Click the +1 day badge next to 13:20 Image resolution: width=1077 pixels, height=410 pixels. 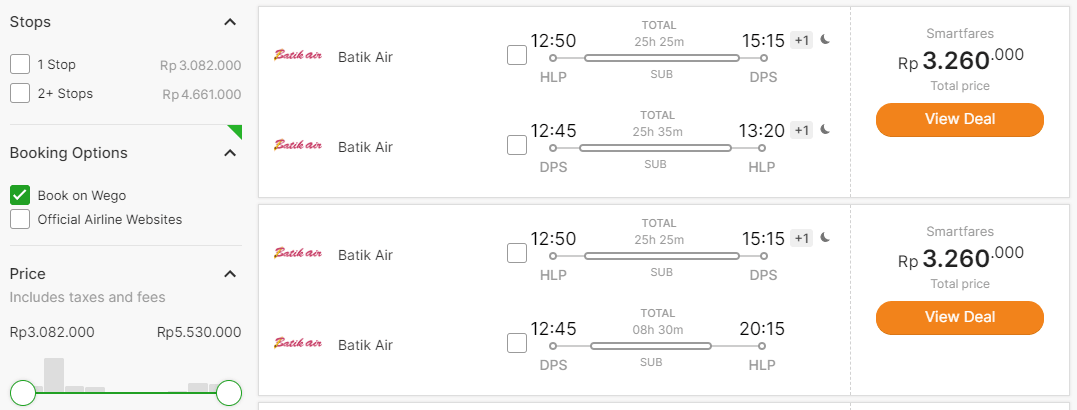[x=801, y=130]
